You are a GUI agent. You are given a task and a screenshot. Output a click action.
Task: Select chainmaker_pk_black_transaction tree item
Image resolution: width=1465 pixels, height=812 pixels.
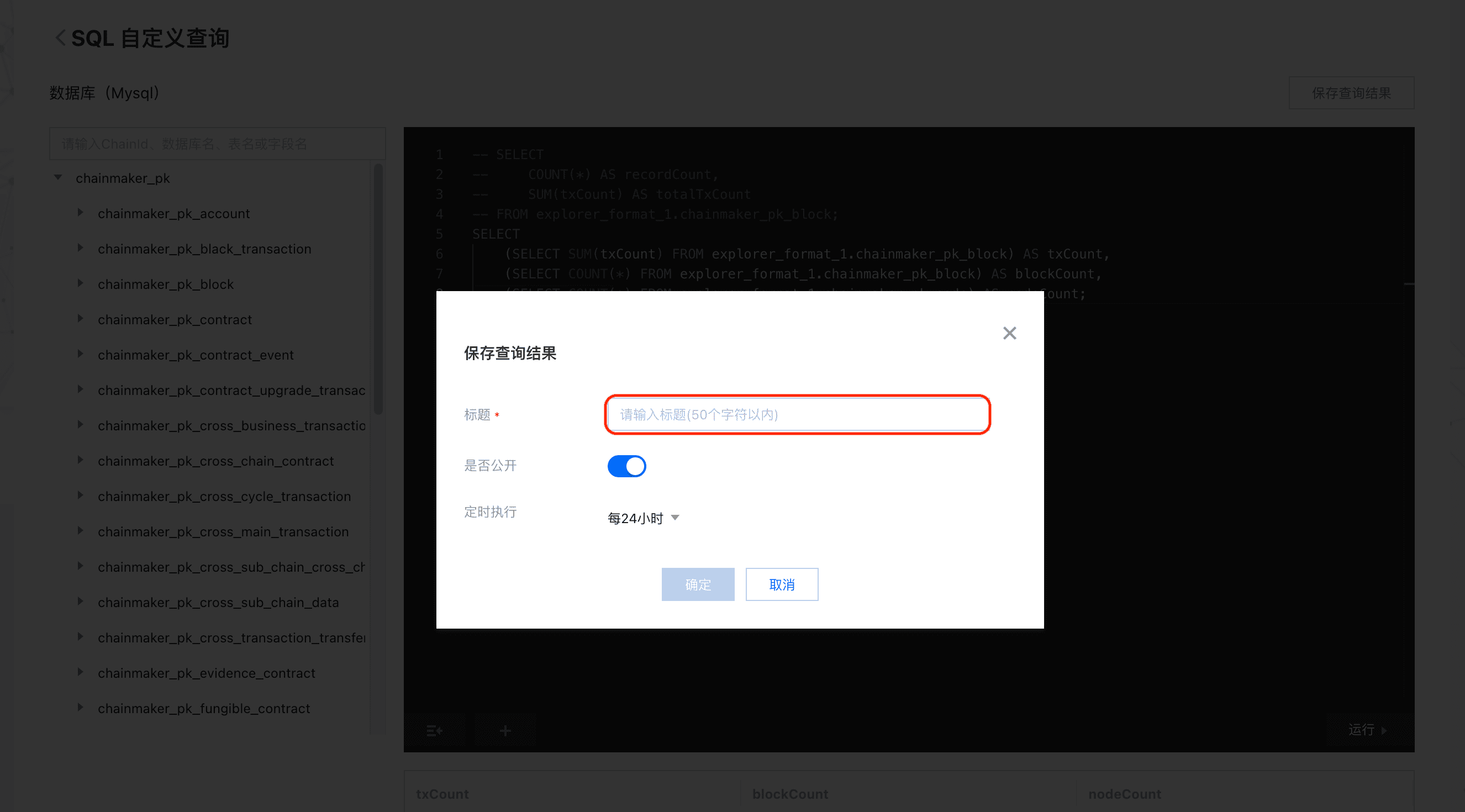point(204,249)
